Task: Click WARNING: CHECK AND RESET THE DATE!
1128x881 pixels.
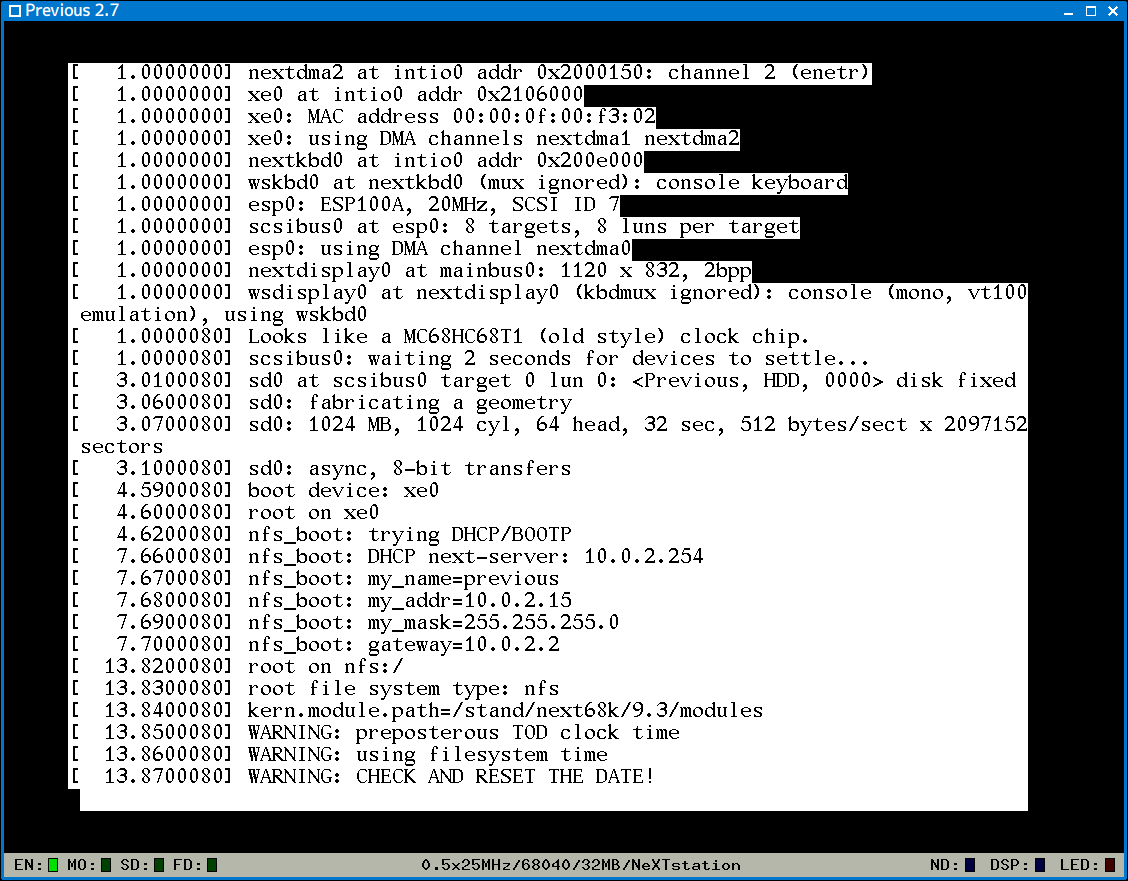Action: 363,777
